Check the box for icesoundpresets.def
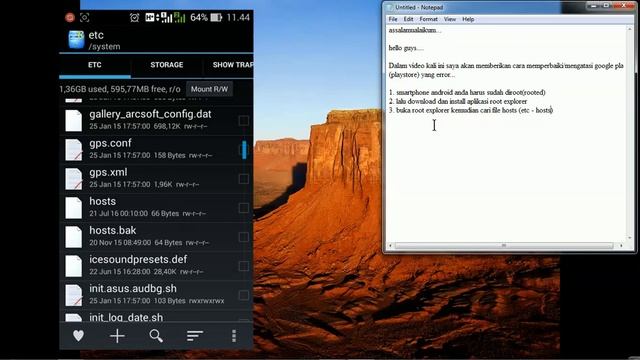The height and width of the screenshot is (360, 640). pyautogui.click(x=244, y=266)
